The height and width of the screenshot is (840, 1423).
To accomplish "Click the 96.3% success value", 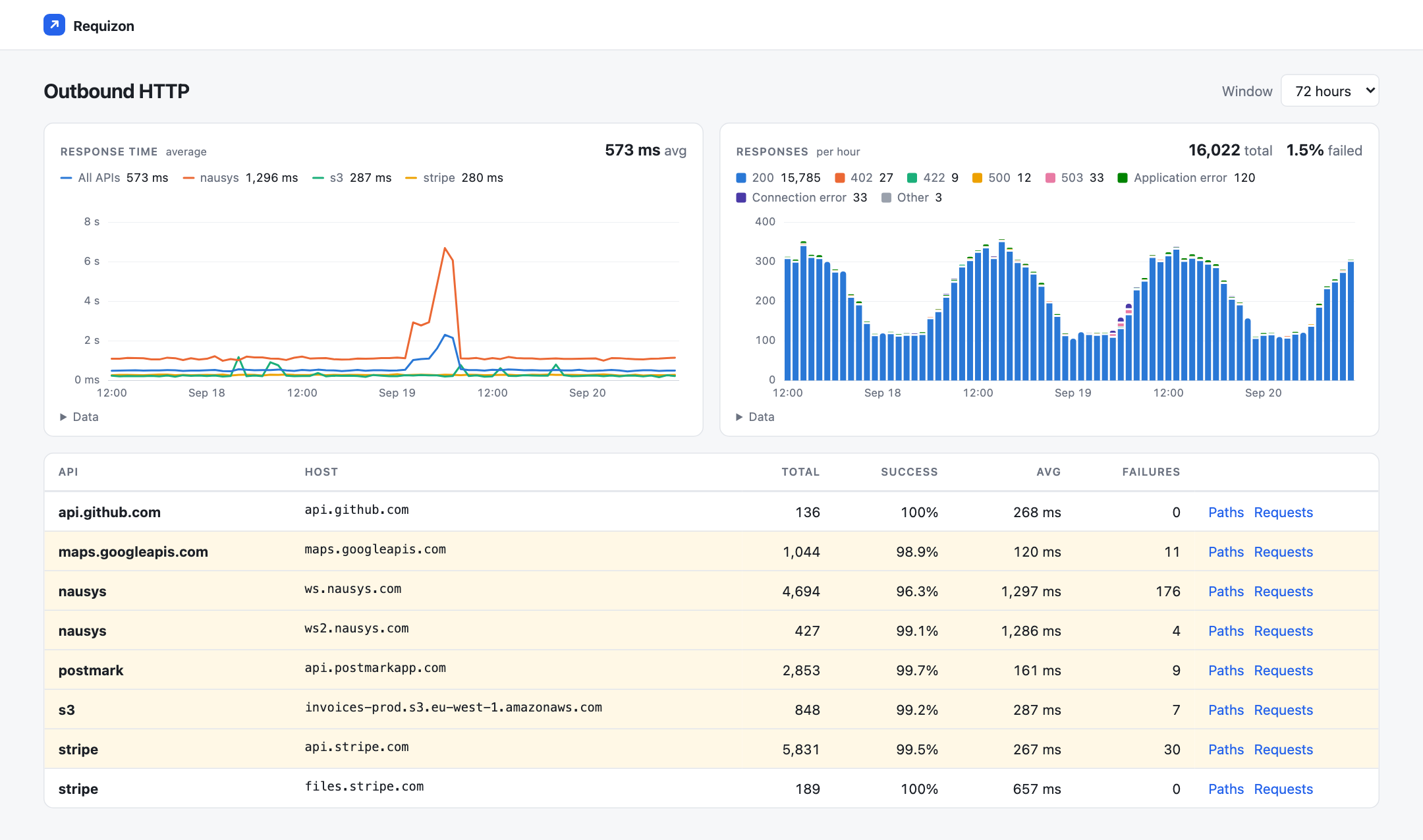I will click(x=917, y=592).
